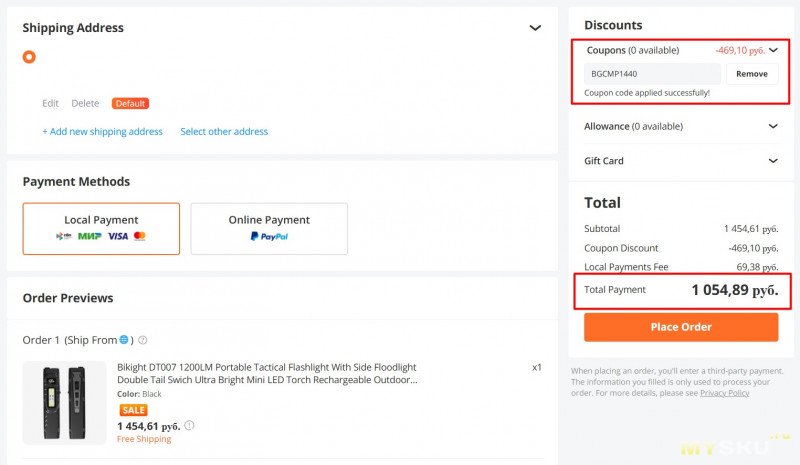Remove the applied coupon code

point(752,74)
